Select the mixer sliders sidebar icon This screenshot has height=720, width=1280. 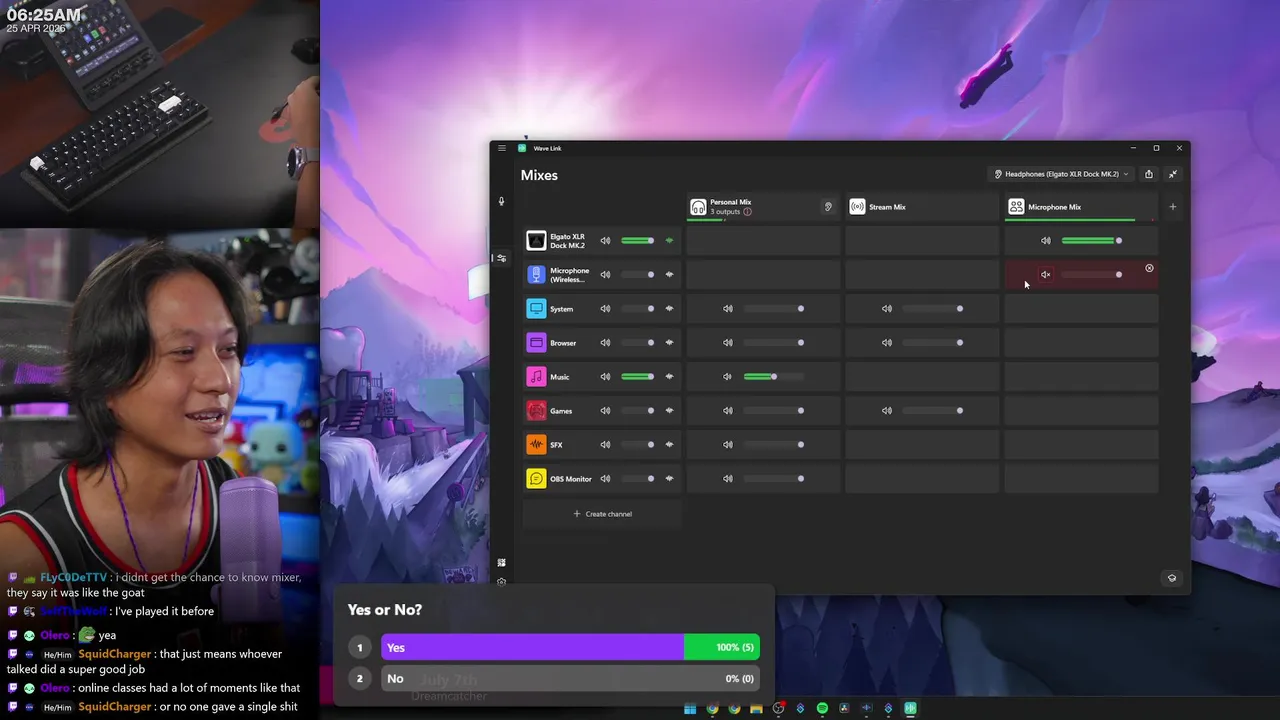502,258
